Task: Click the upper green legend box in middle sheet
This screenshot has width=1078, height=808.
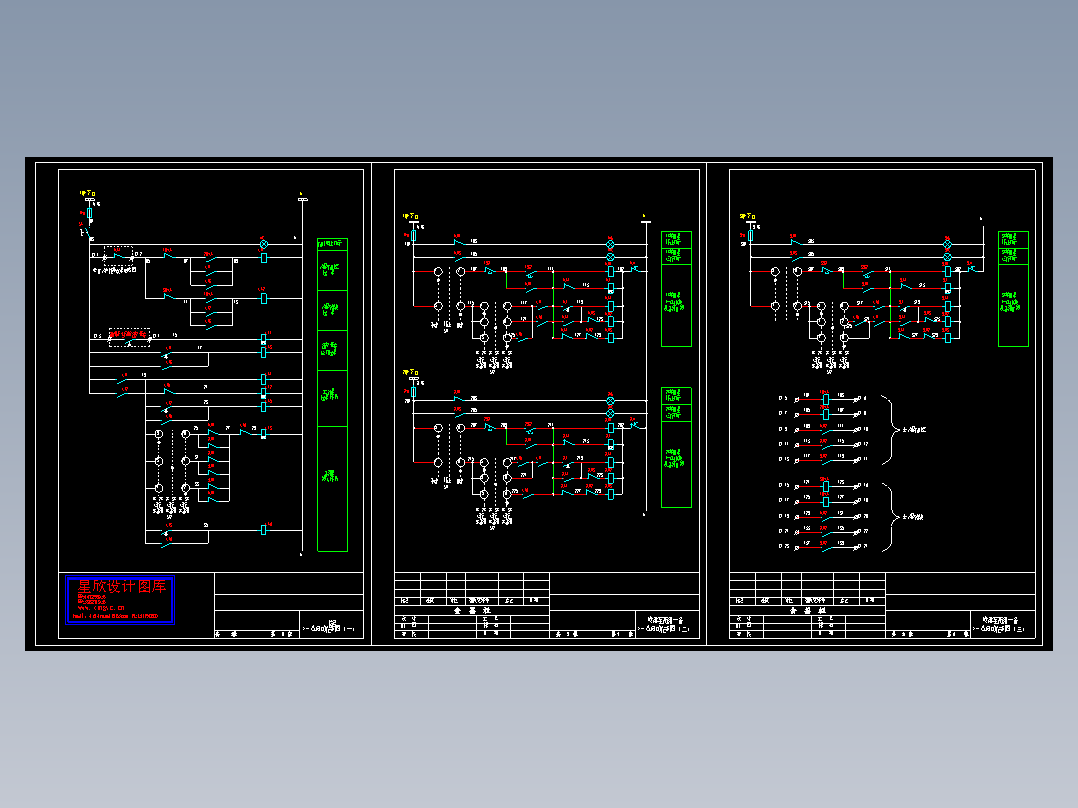Action: [x=676, y=289]
